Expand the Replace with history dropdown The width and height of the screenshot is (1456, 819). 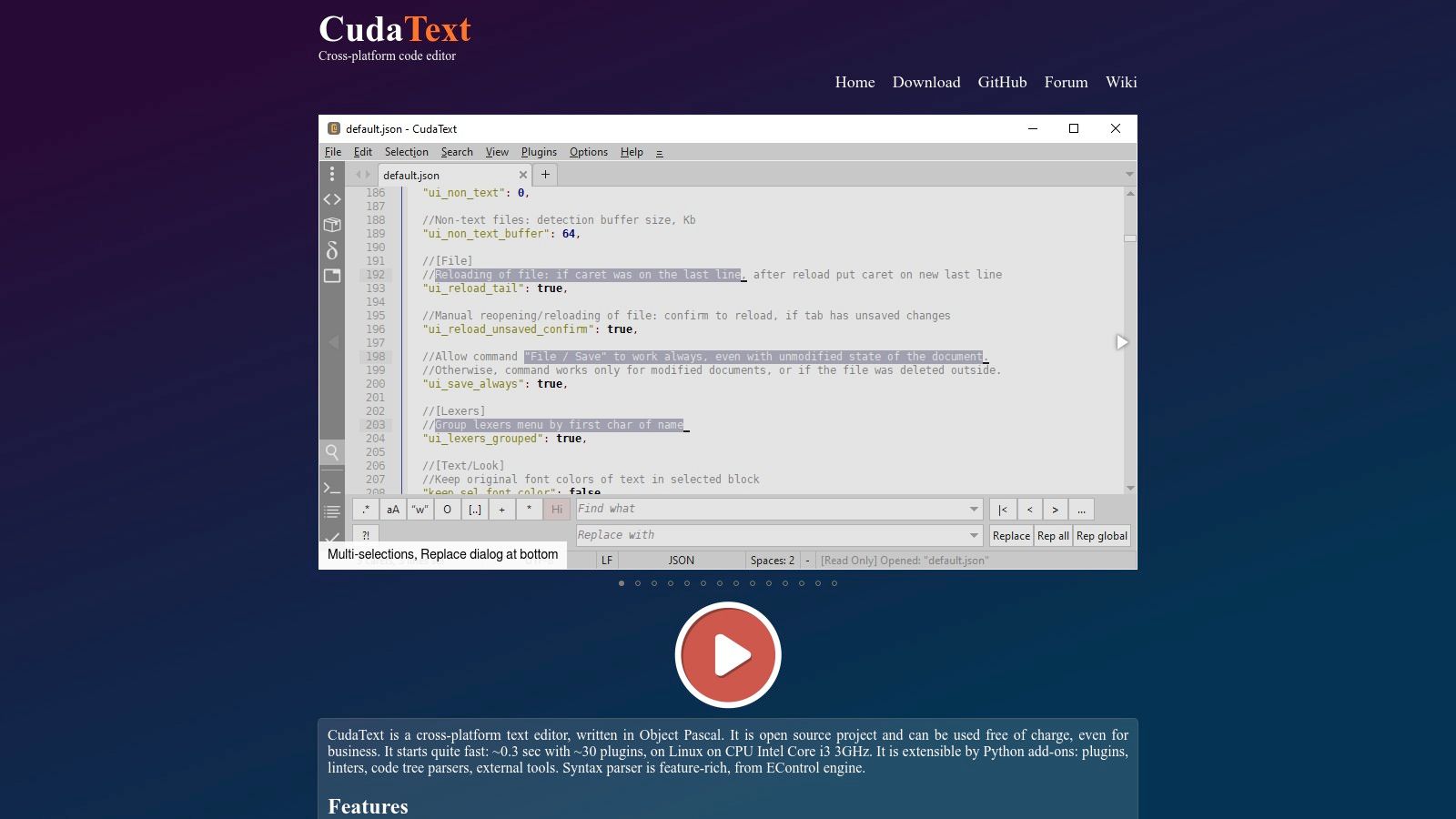(x=974, y=535)
